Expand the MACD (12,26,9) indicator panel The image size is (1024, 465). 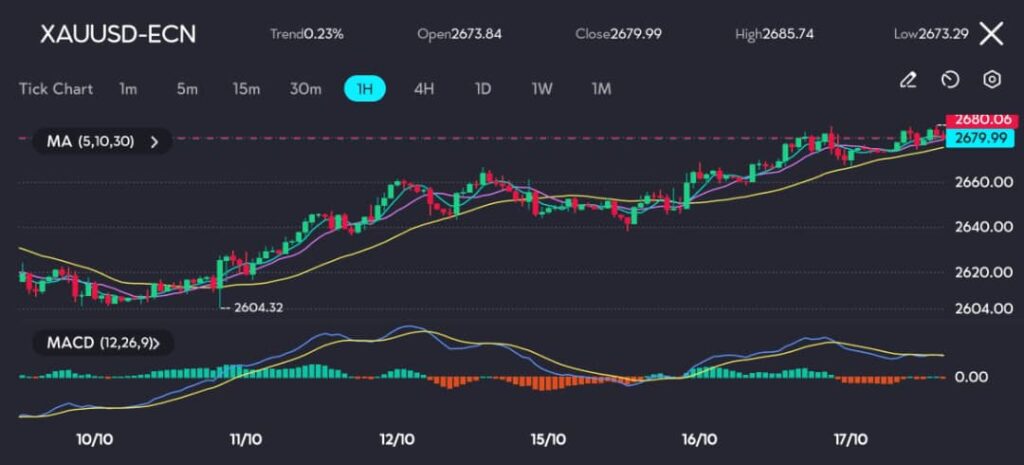[109, 343]
